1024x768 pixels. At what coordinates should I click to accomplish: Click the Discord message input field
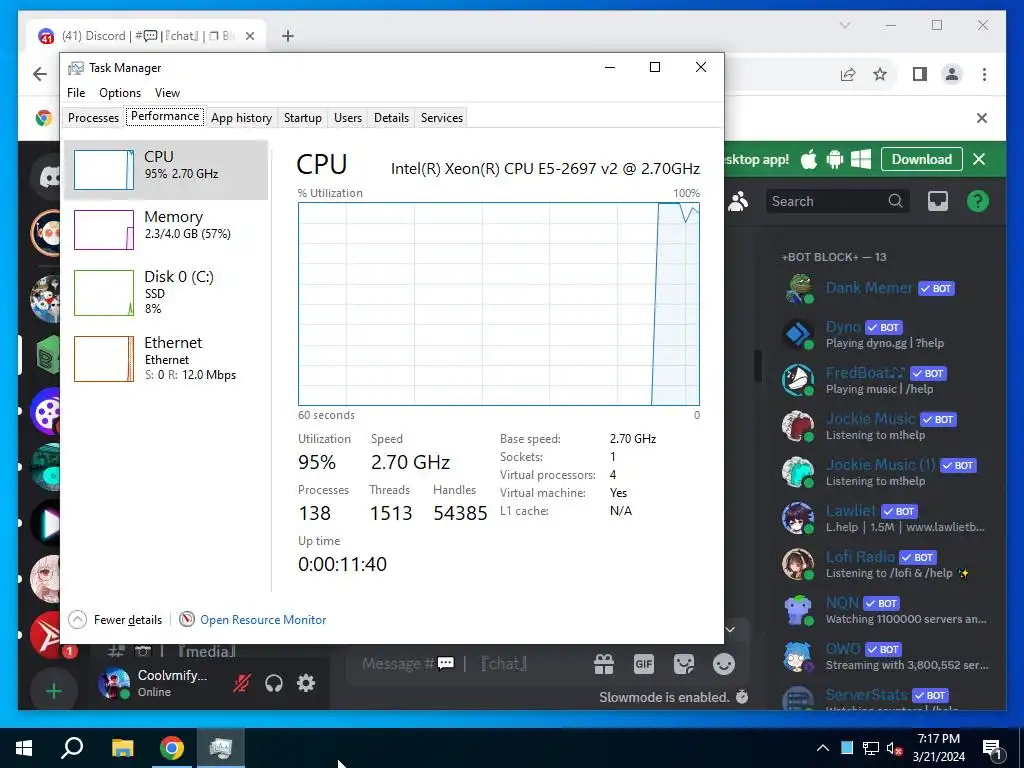pyautogui.click(x=470, y=664)
